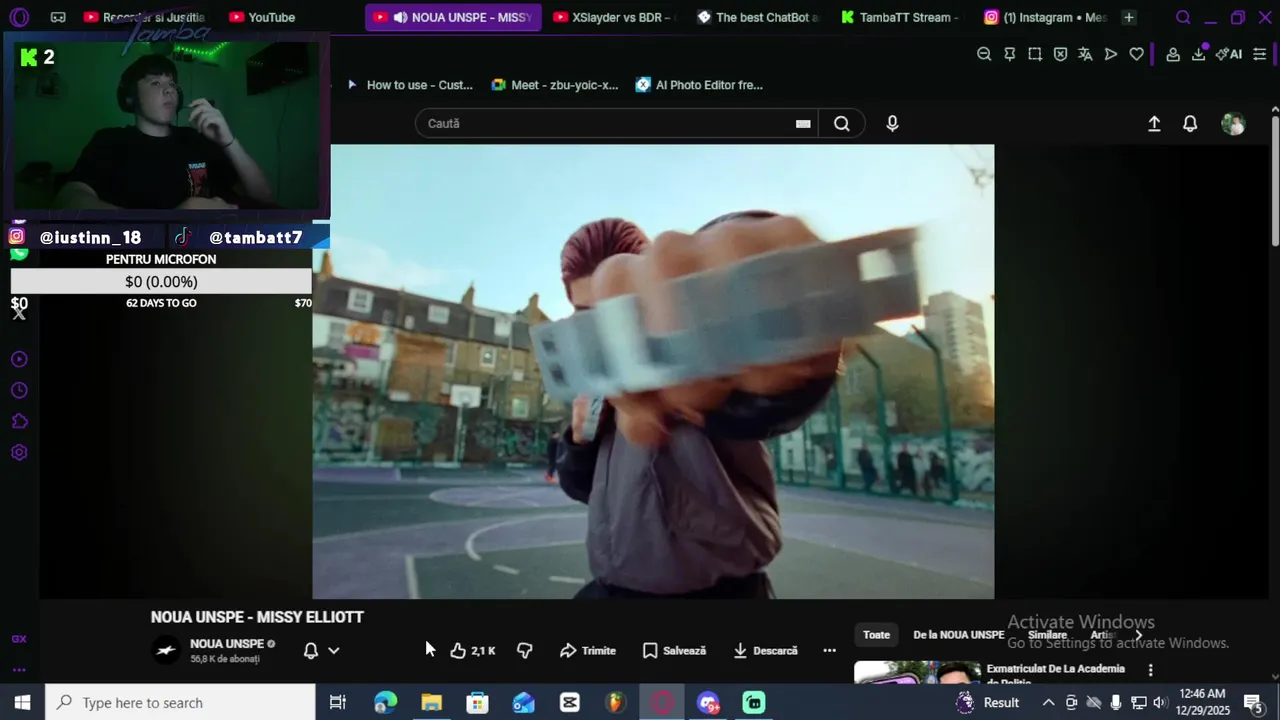Select the De la NOUA UNSPE chip
This screenshot has width=1280, height=720.
[x=958, y=635]
